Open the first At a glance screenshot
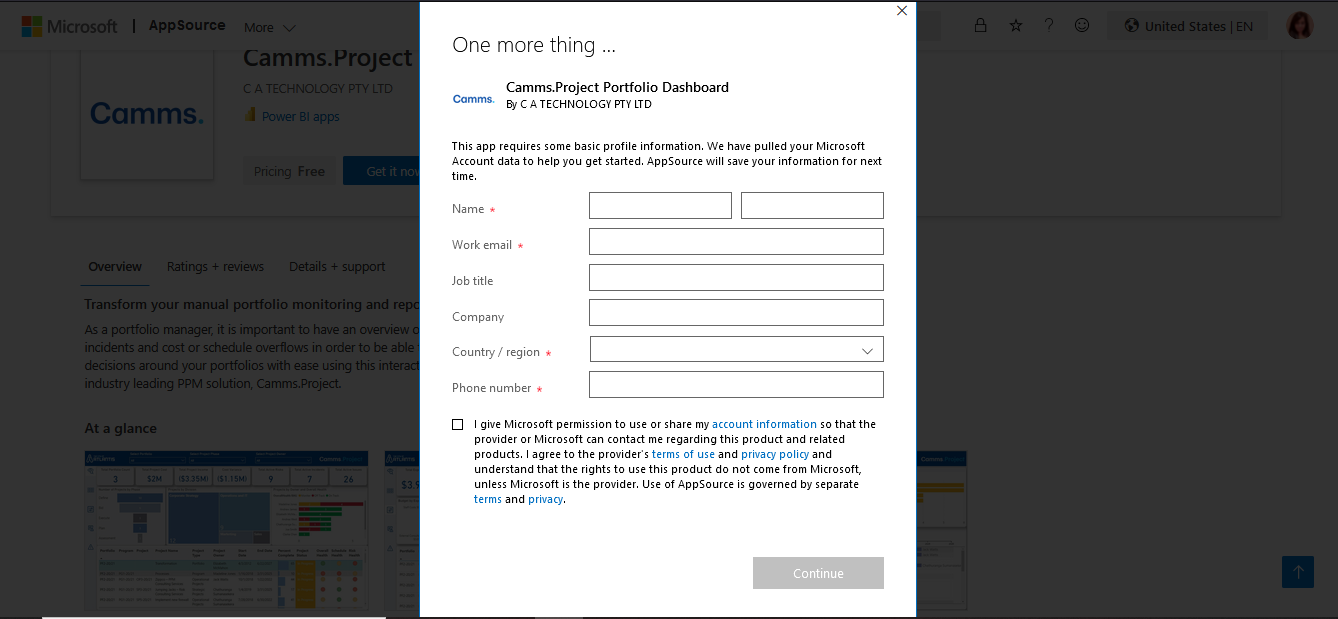 [226, 530]
